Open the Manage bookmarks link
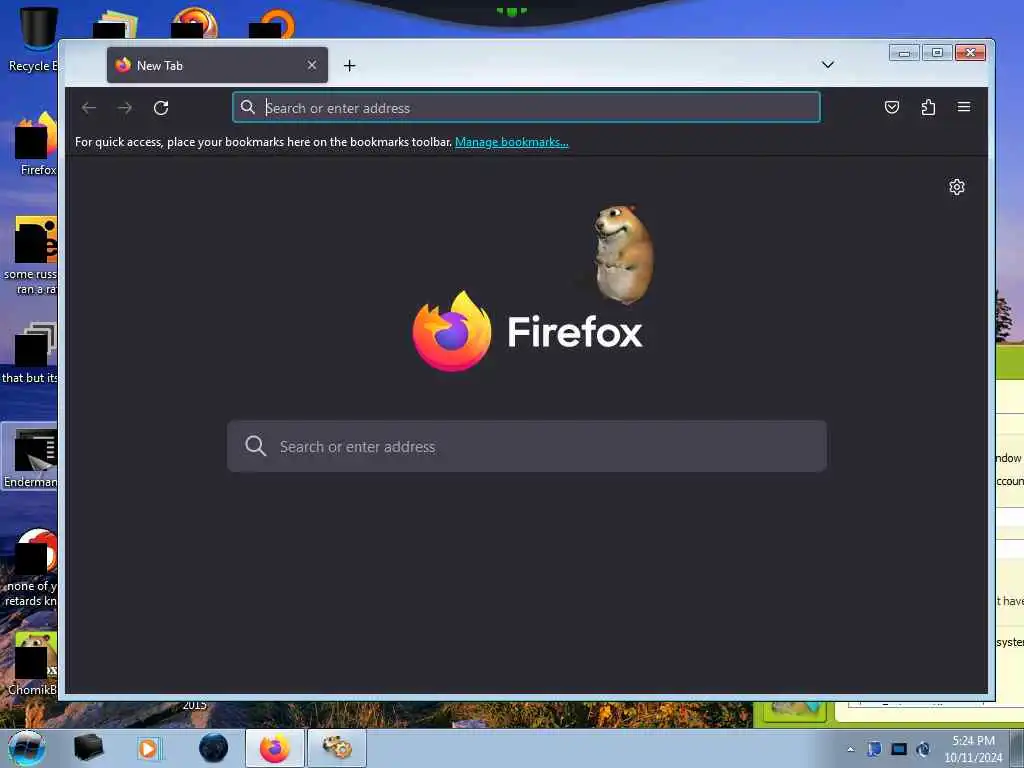Viewport: 1024px width, 768px height. click(511, 142)
